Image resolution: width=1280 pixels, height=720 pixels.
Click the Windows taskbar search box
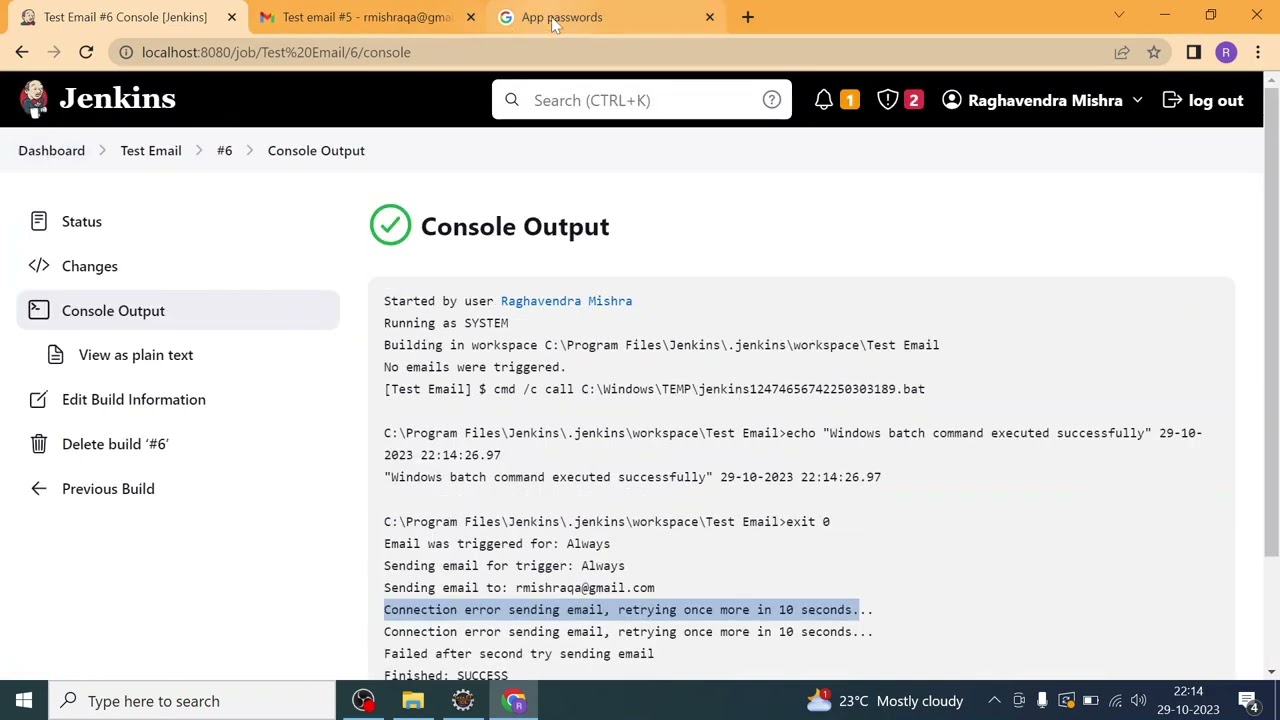[192, 700]
